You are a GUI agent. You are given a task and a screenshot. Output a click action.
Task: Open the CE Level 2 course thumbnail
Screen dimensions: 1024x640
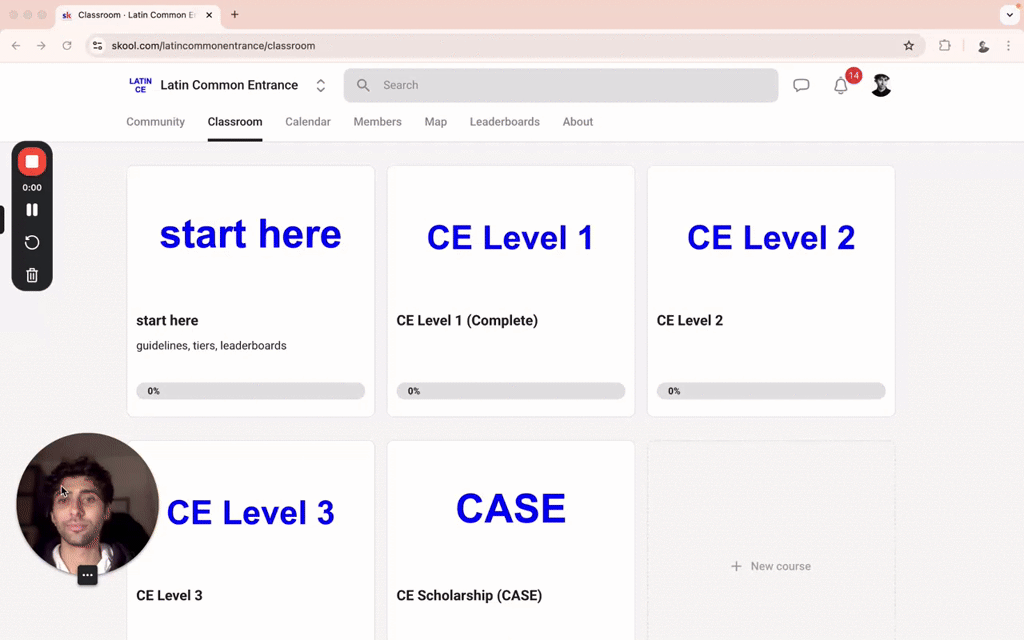click(x=771, y=234)
